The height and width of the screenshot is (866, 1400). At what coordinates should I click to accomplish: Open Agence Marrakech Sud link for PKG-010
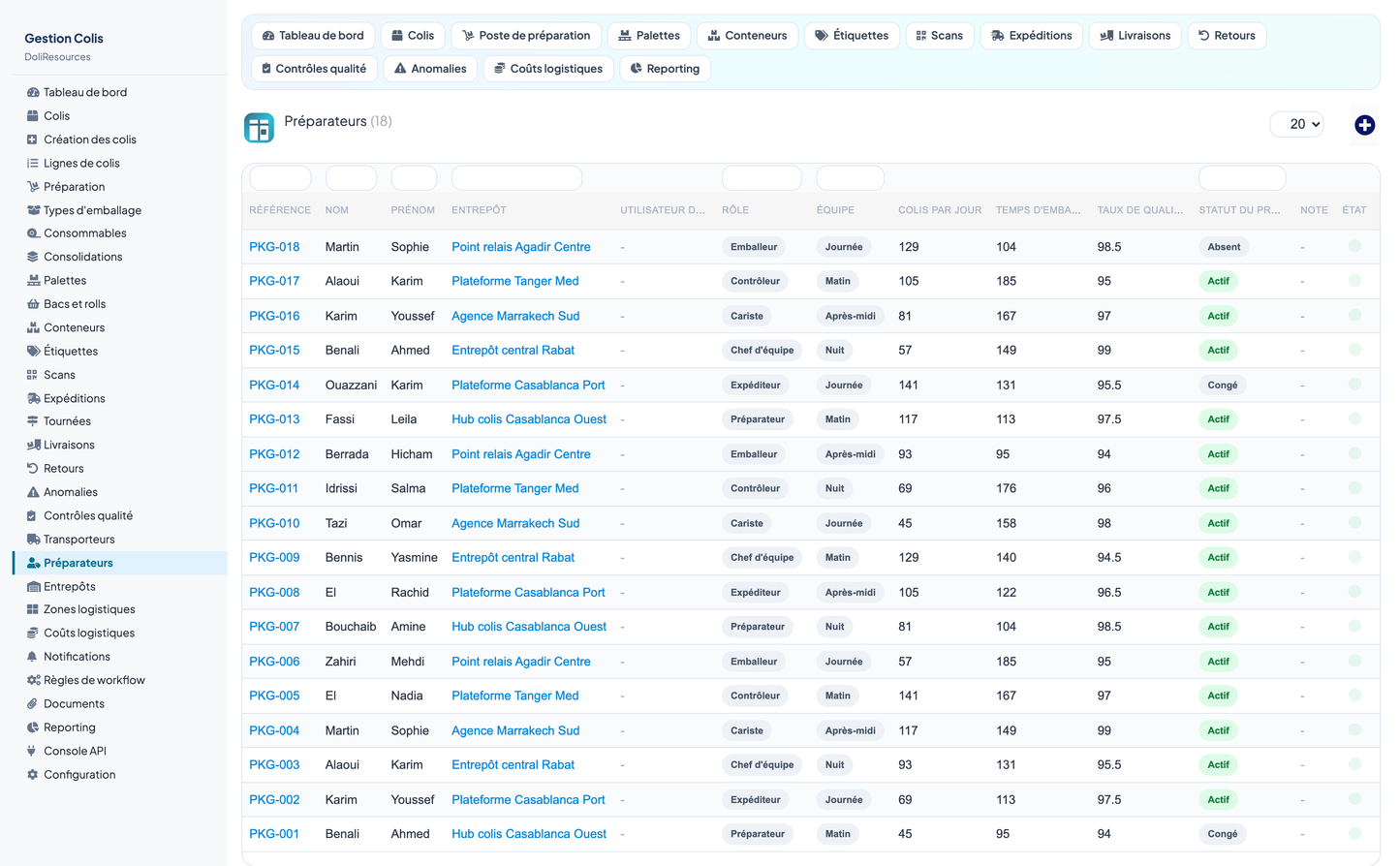click(515, 523)
